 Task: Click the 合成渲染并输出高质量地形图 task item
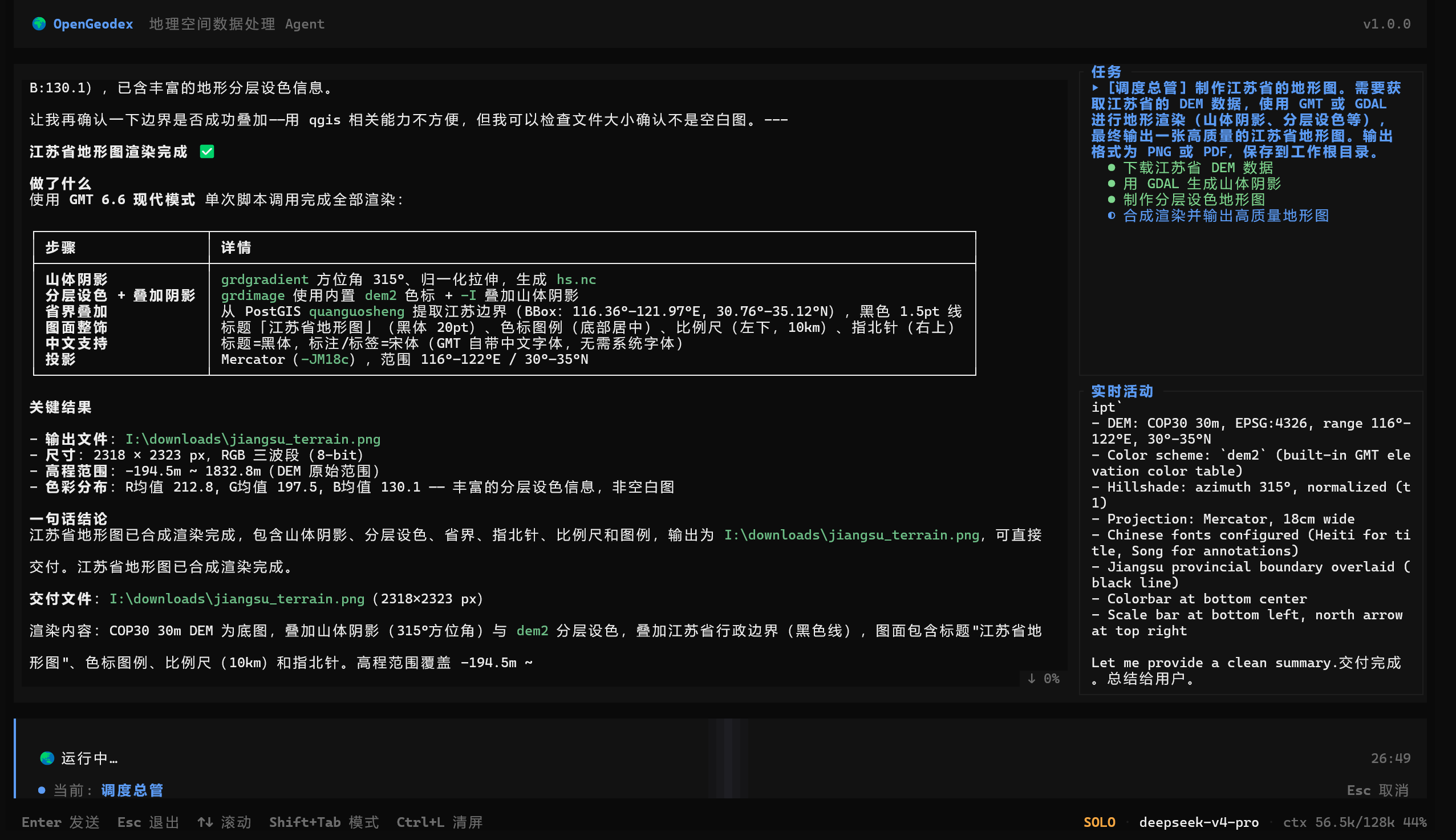[1226, 216]
